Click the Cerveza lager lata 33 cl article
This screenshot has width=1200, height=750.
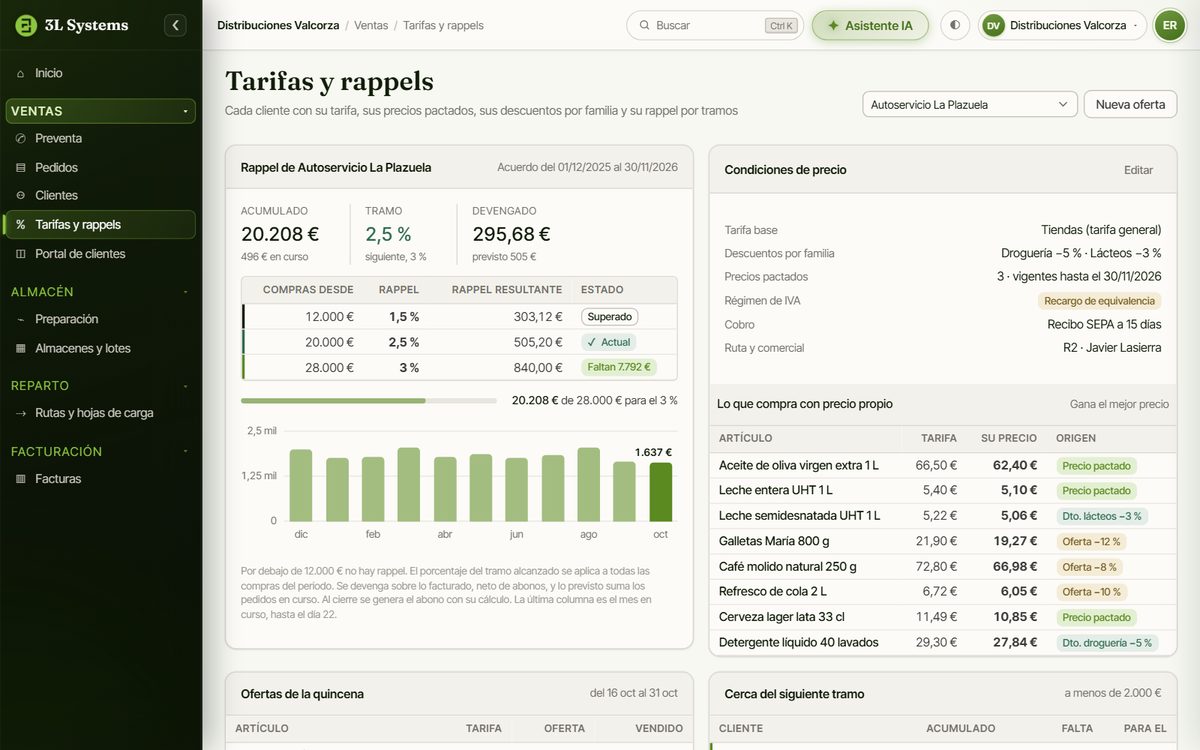(782, 617)
